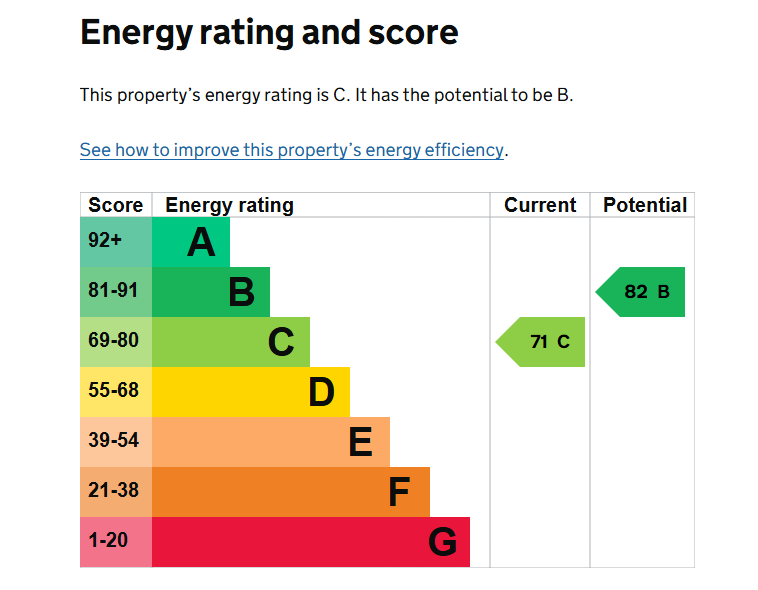Select the light orange E rating bar
Screen dimensions: 758x590
point(271,442)
